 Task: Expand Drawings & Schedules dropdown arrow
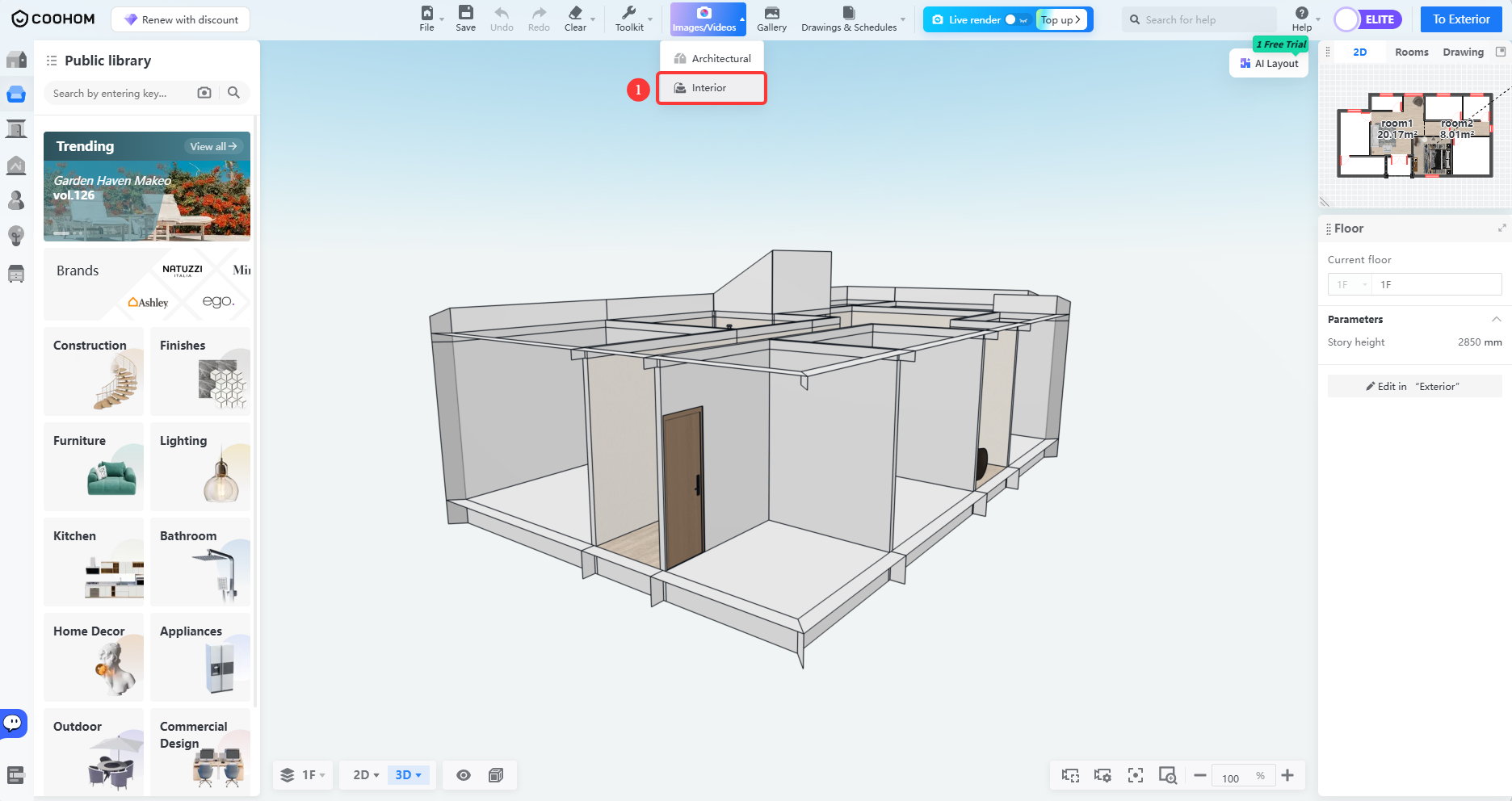[x=903, y=19]
